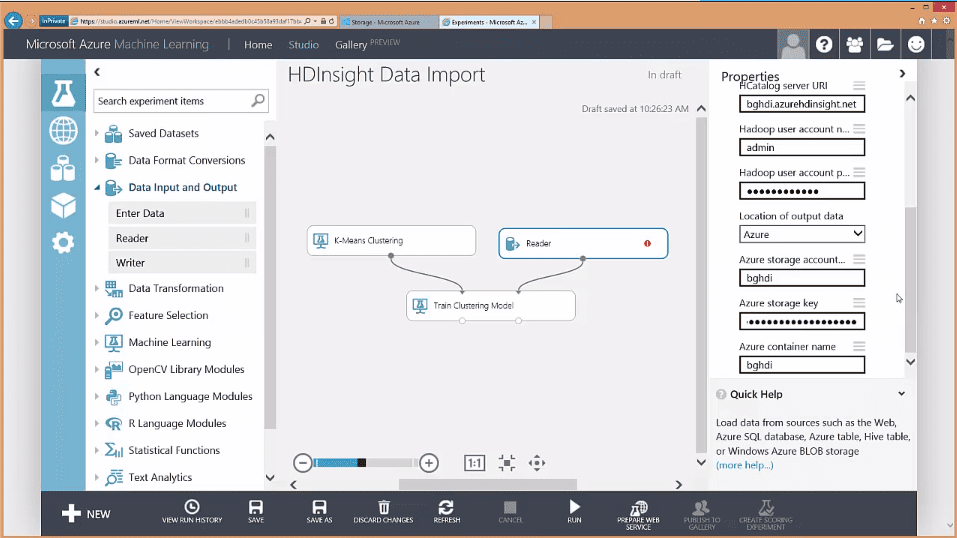Open the community people icon in header
Screen dimensions: 957x538
[x=854, y=44]
